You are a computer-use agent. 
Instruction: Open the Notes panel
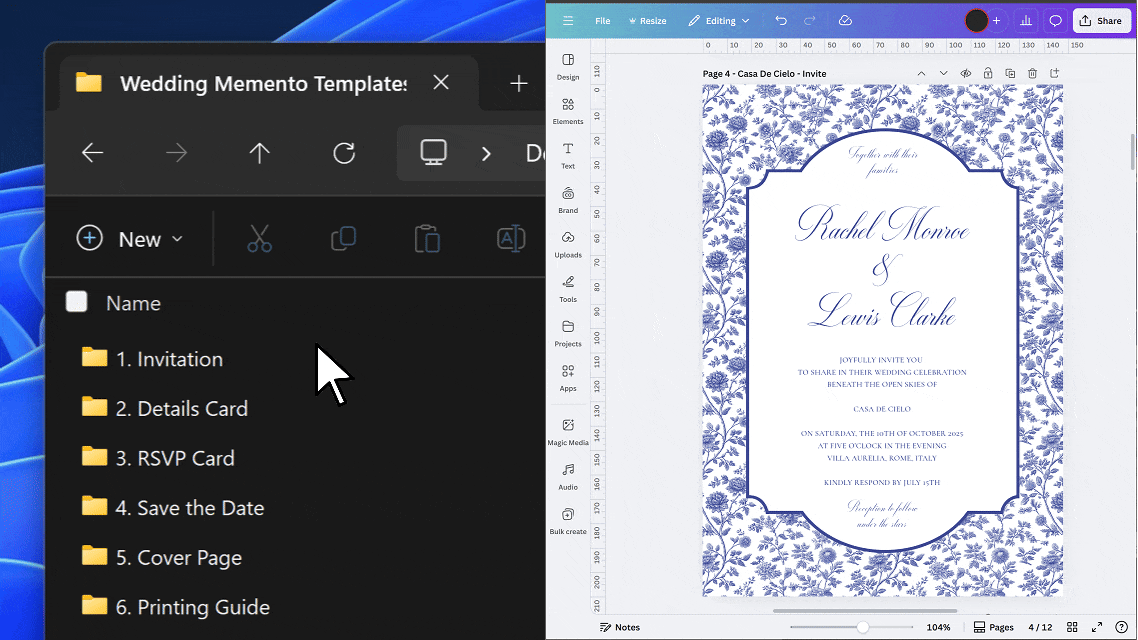pos(620,627)
